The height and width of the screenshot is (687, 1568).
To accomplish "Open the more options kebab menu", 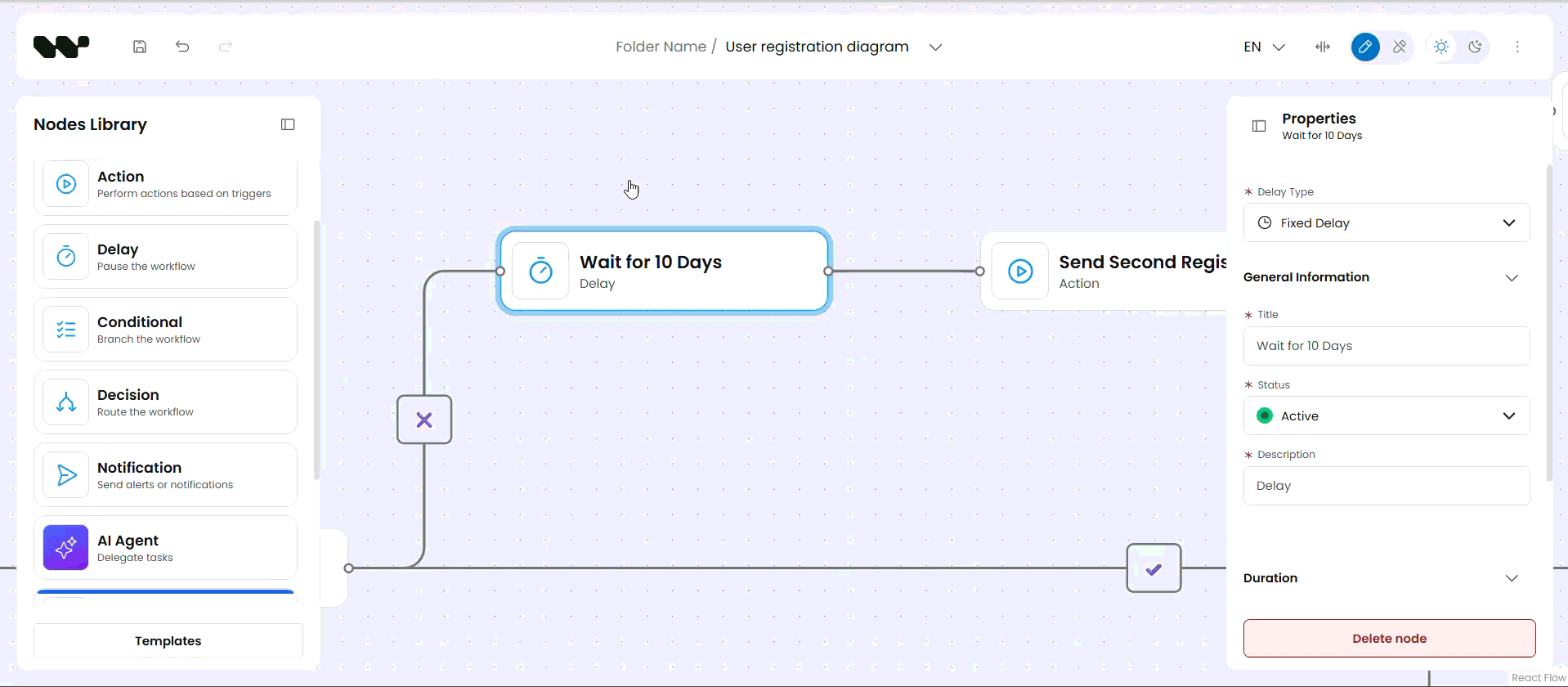I will (x=1517, y=47).
